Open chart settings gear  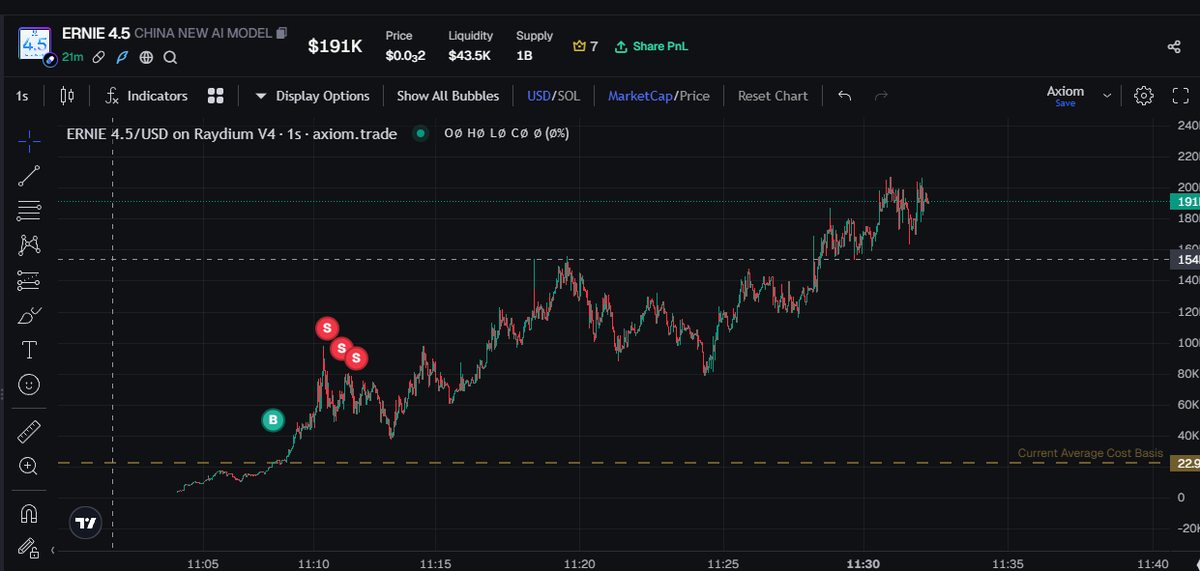tap(1144, 96)
